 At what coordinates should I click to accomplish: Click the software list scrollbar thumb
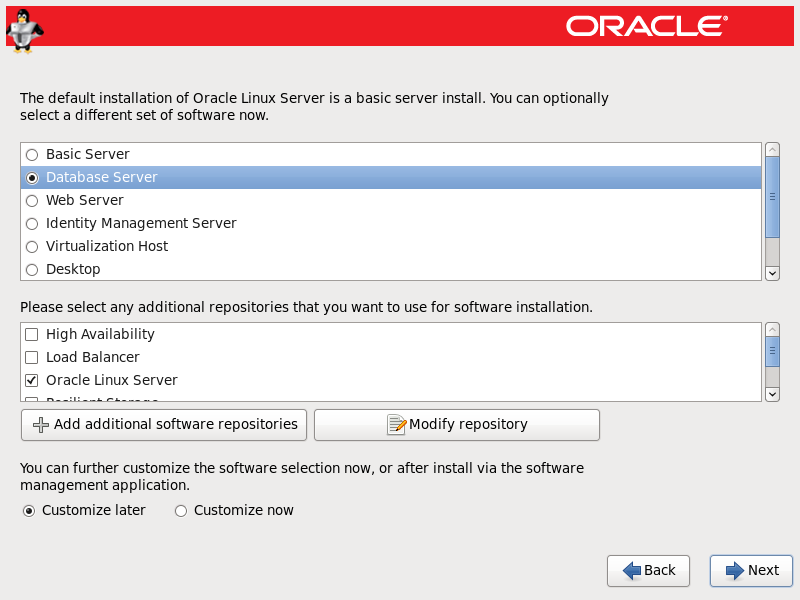(772, 198)
